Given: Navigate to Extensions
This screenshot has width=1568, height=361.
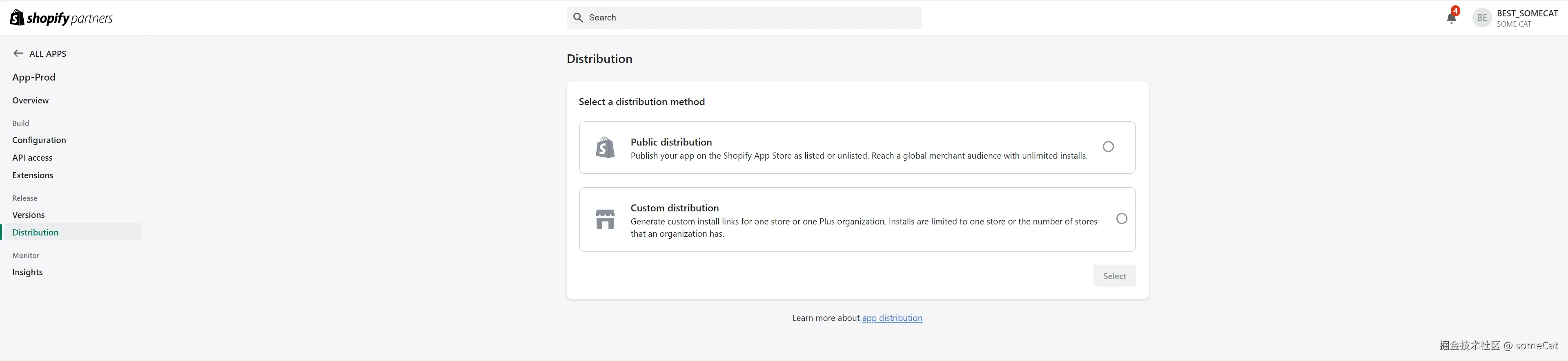Looking at the screenshot, I should coord(33,176).
